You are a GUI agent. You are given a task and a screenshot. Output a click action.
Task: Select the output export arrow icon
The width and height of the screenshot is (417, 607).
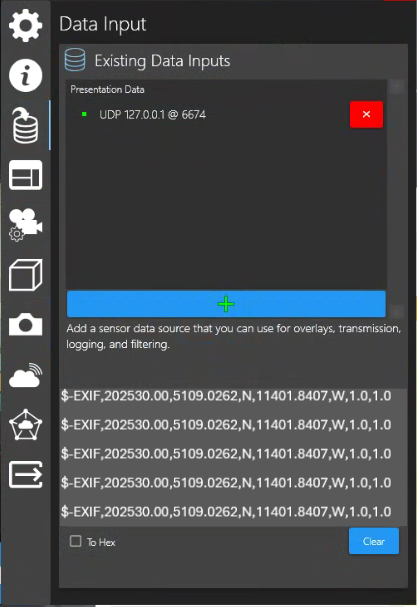tap(26, 474)
